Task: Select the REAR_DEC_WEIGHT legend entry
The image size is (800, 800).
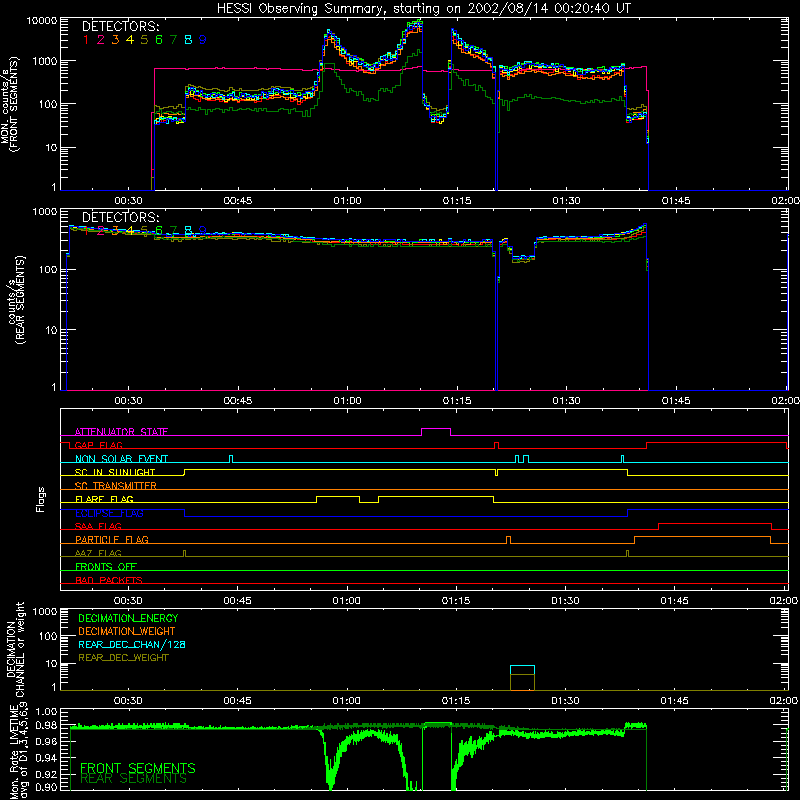Action: 123,658
